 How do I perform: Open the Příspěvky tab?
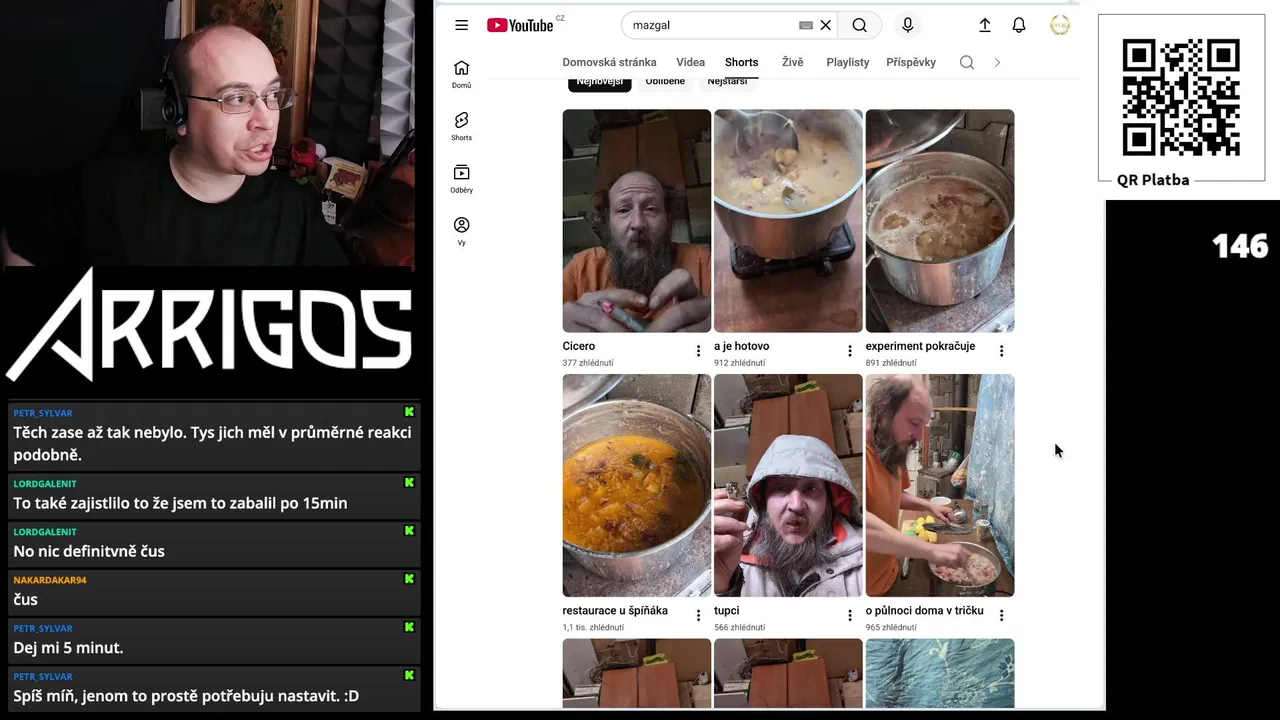tap(911, 62)
